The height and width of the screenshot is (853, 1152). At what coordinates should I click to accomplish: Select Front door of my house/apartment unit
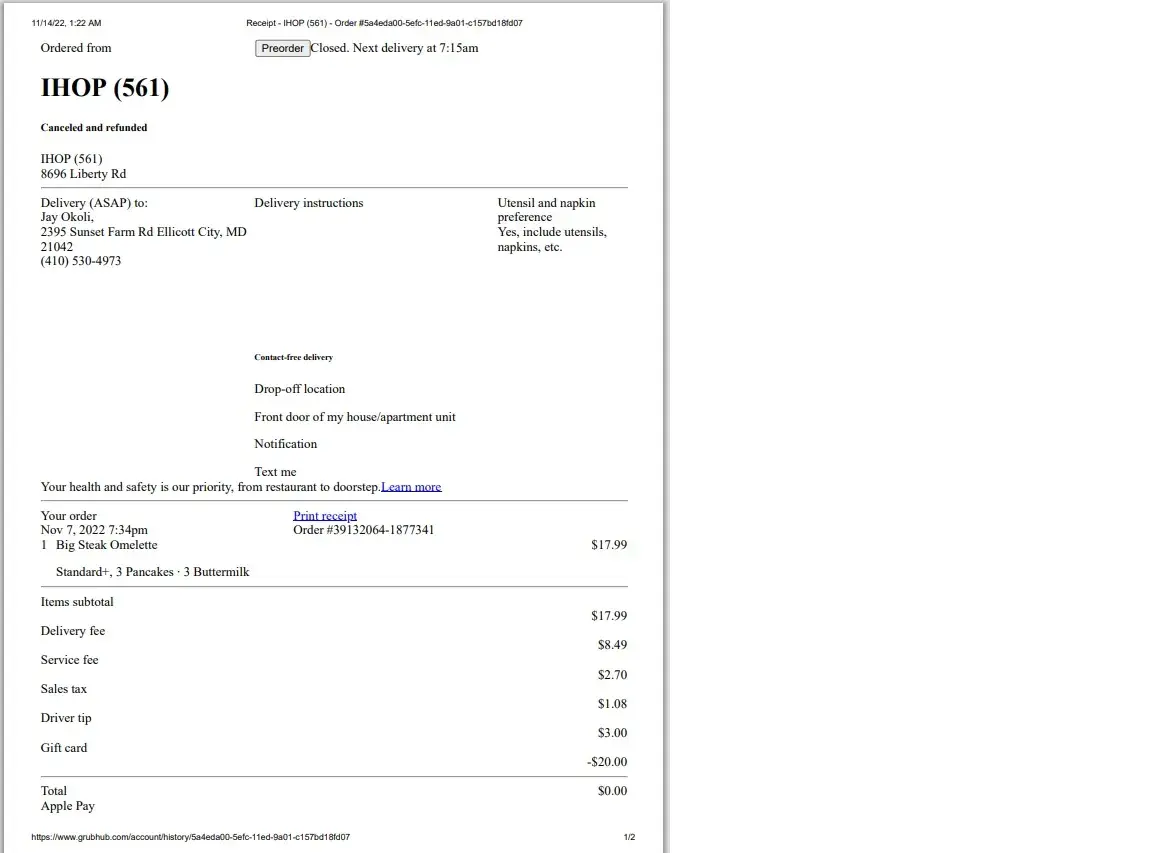pyautogui.click(x=355, y=417)
